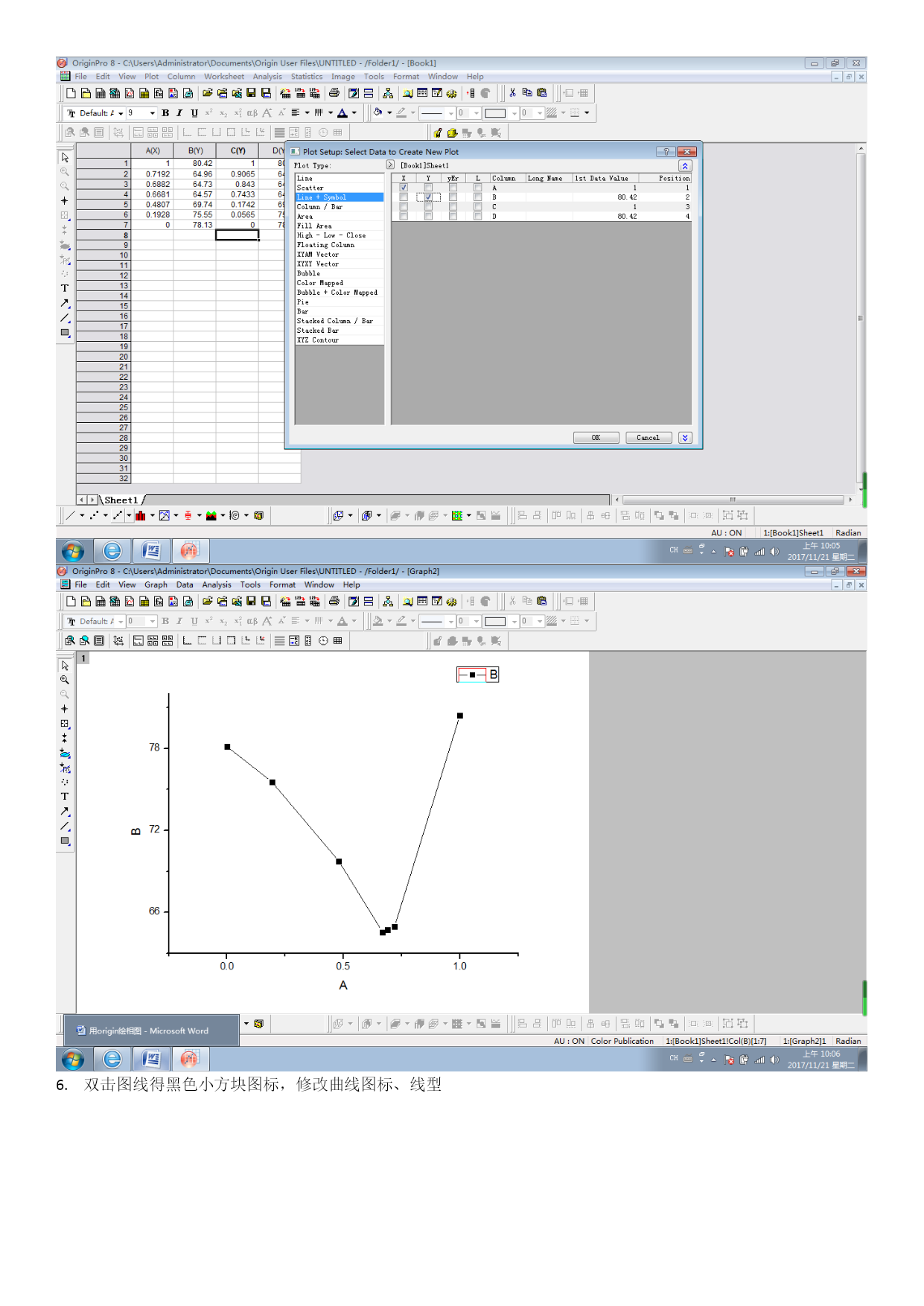This screenshot has height=1306, width=924.
Task: Check Y checkbox for column C
Action: (x=428, y=207)
